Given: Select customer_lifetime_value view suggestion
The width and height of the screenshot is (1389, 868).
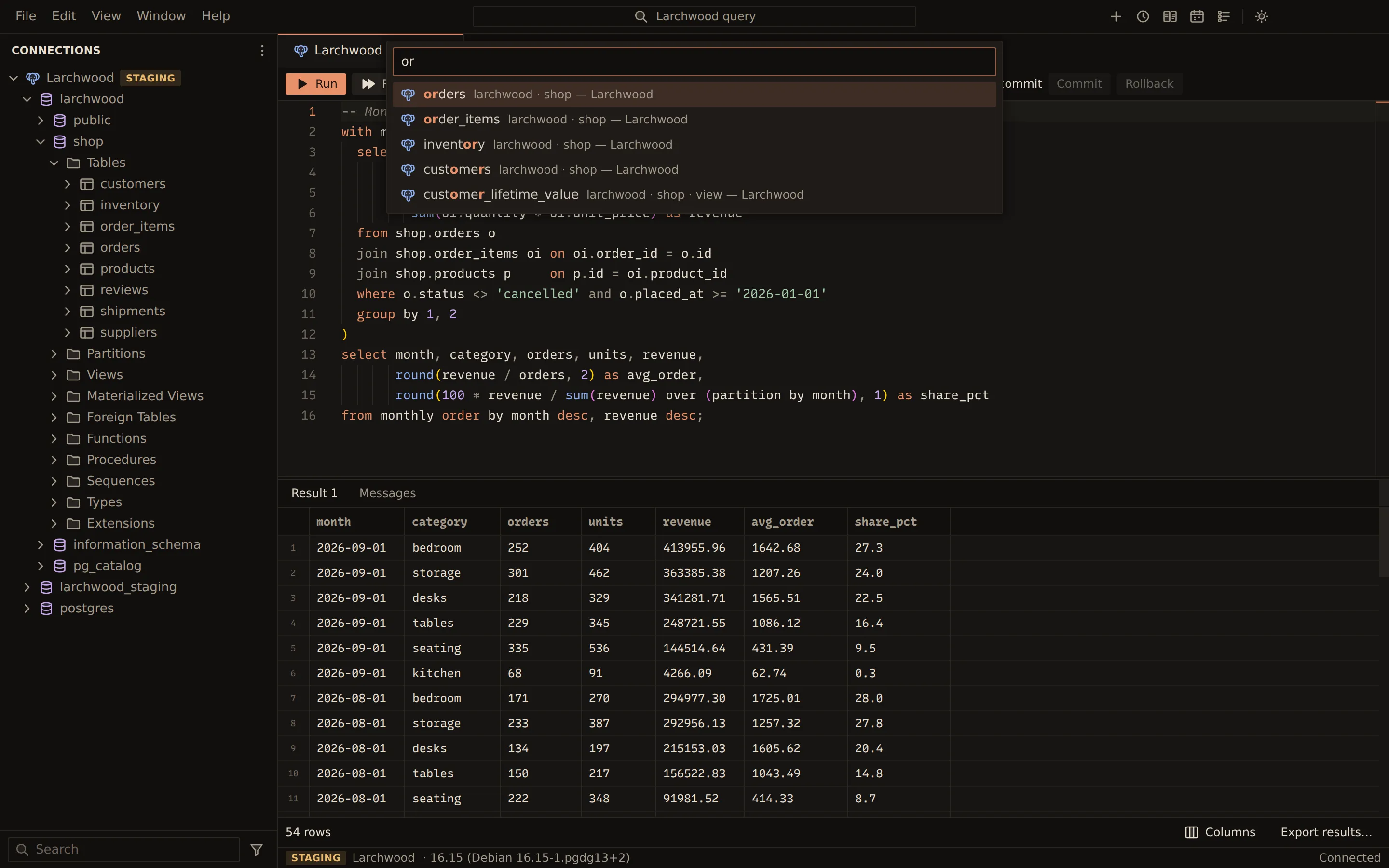Looking at the screenshot, I should tap(694, 195).
